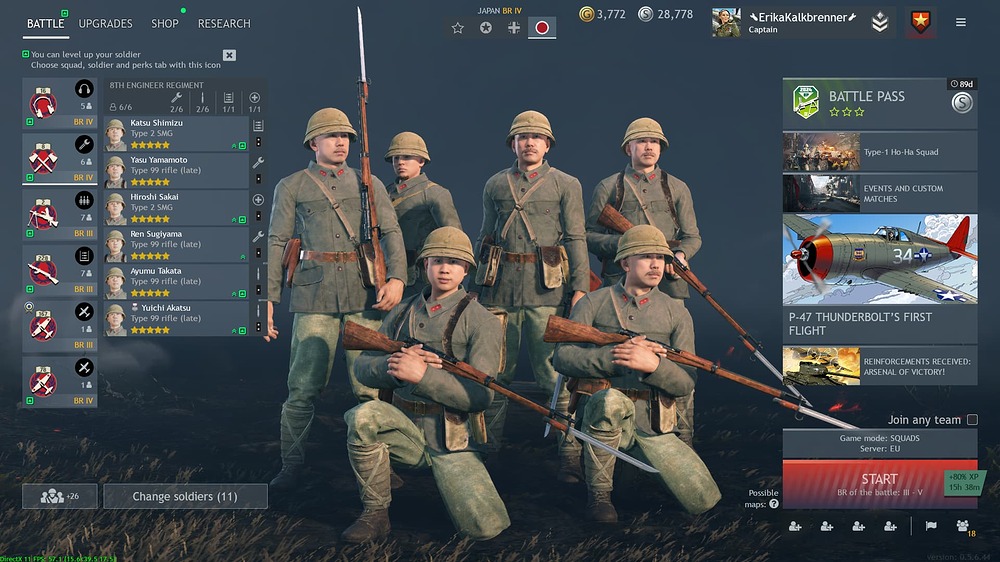The height and width of the screenshot is (562, 1000).
Task: Click the START battle button
Action: tap(879, 484)
